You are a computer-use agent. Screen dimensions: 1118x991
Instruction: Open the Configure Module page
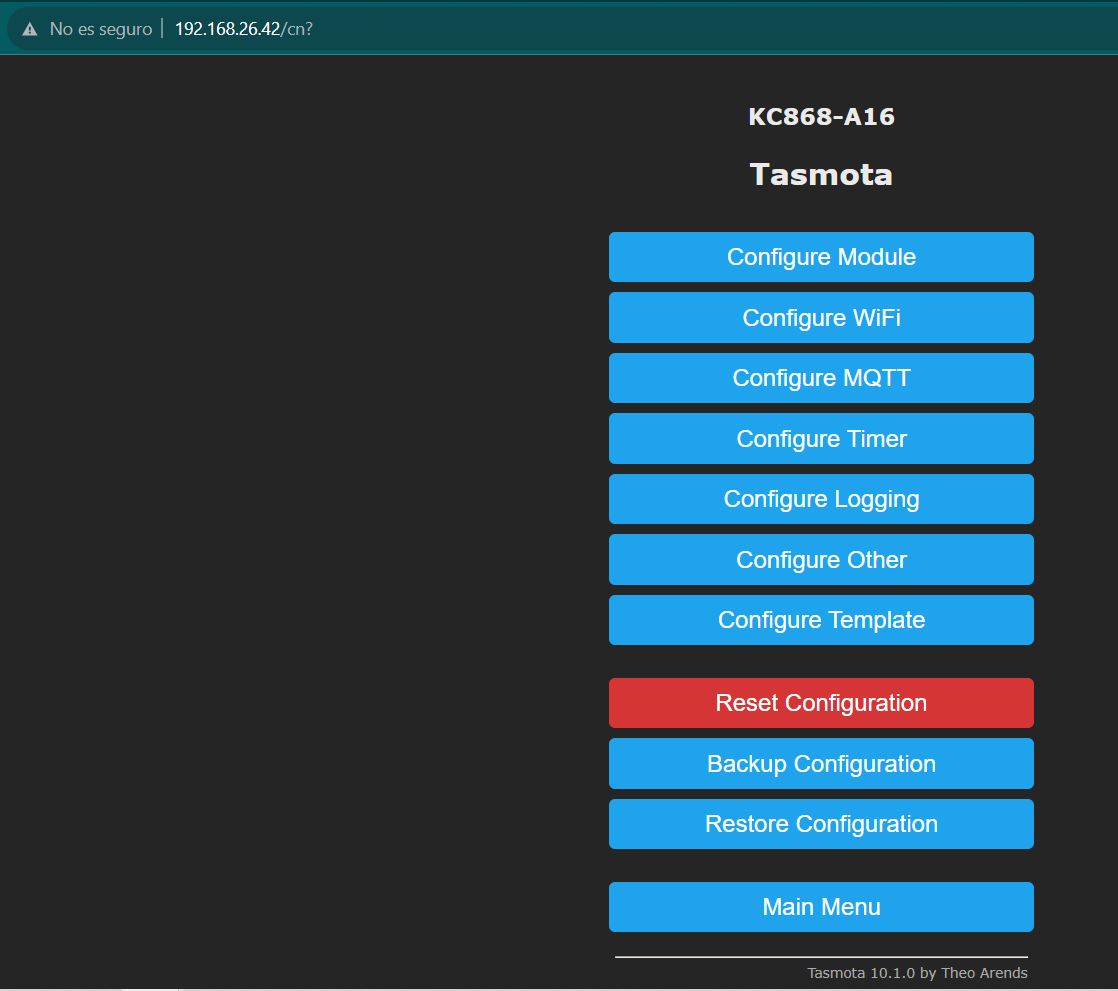click(x=820, y=257)
